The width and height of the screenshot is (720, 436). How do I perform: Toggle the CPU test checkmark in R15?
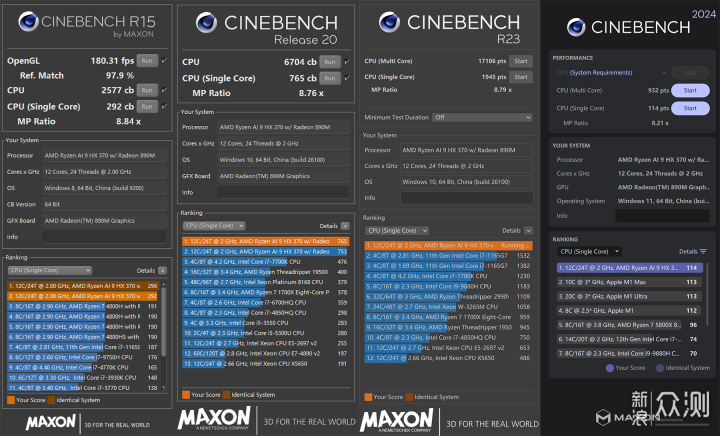[x=164, y=90]
